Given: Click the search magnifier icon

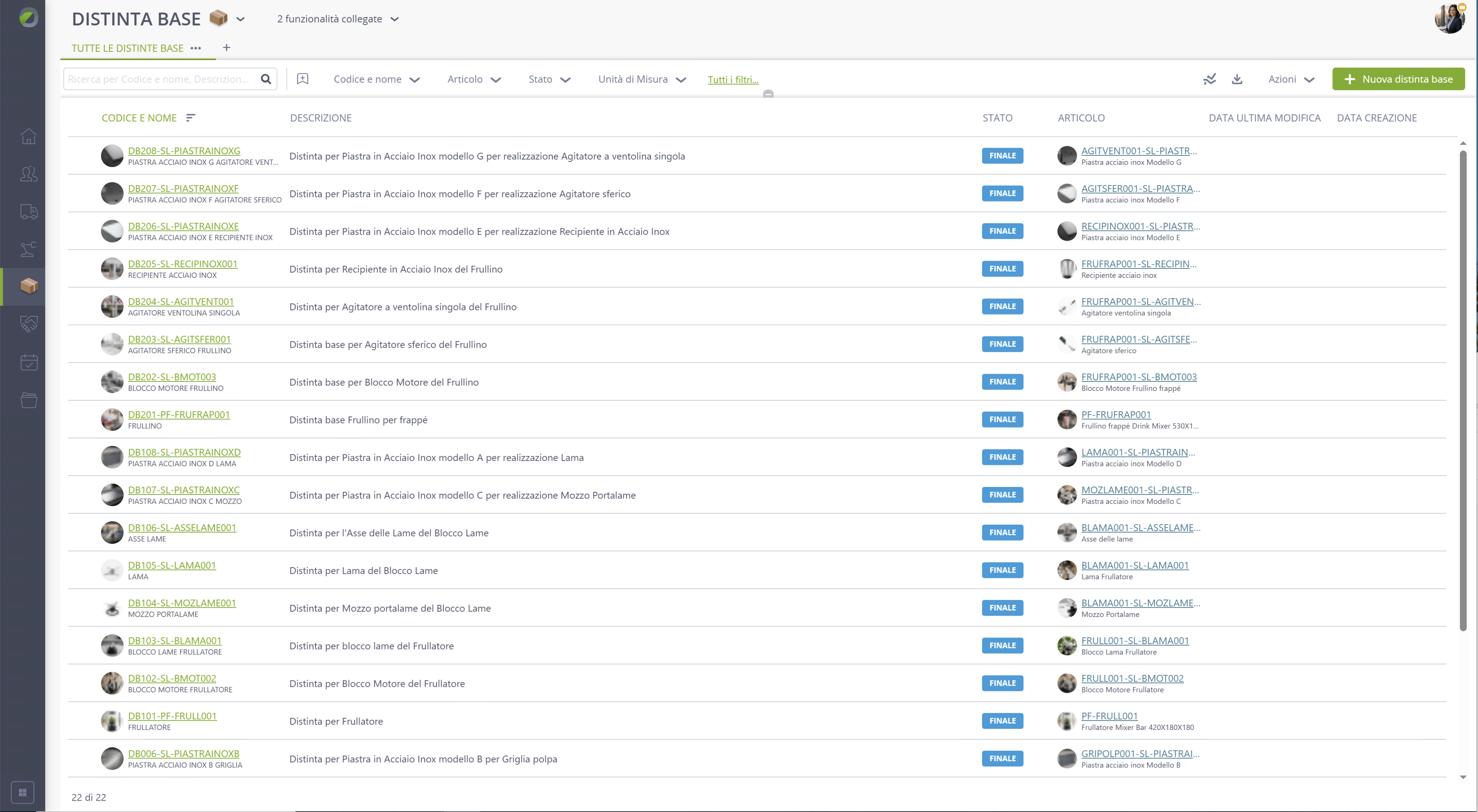Looking at the screenshot, I should click(x=265, y=79).
